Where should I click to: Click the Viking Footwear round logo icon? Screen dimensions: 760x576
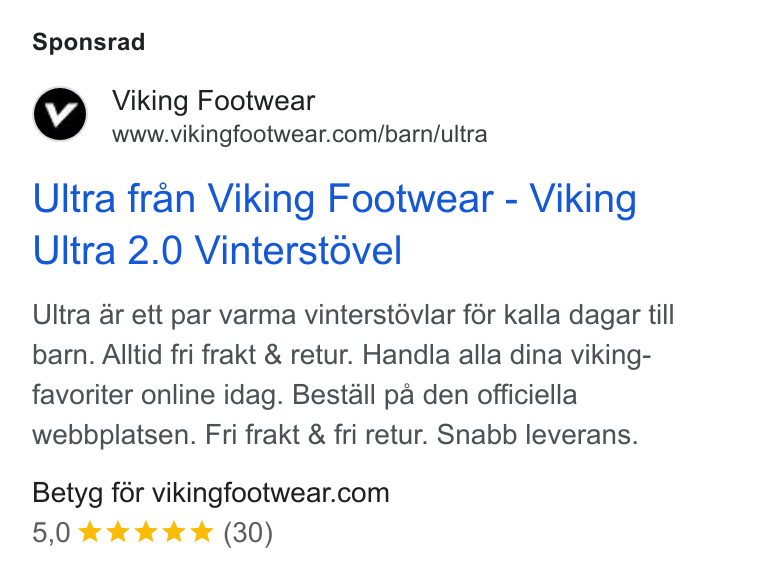[60, 114]
